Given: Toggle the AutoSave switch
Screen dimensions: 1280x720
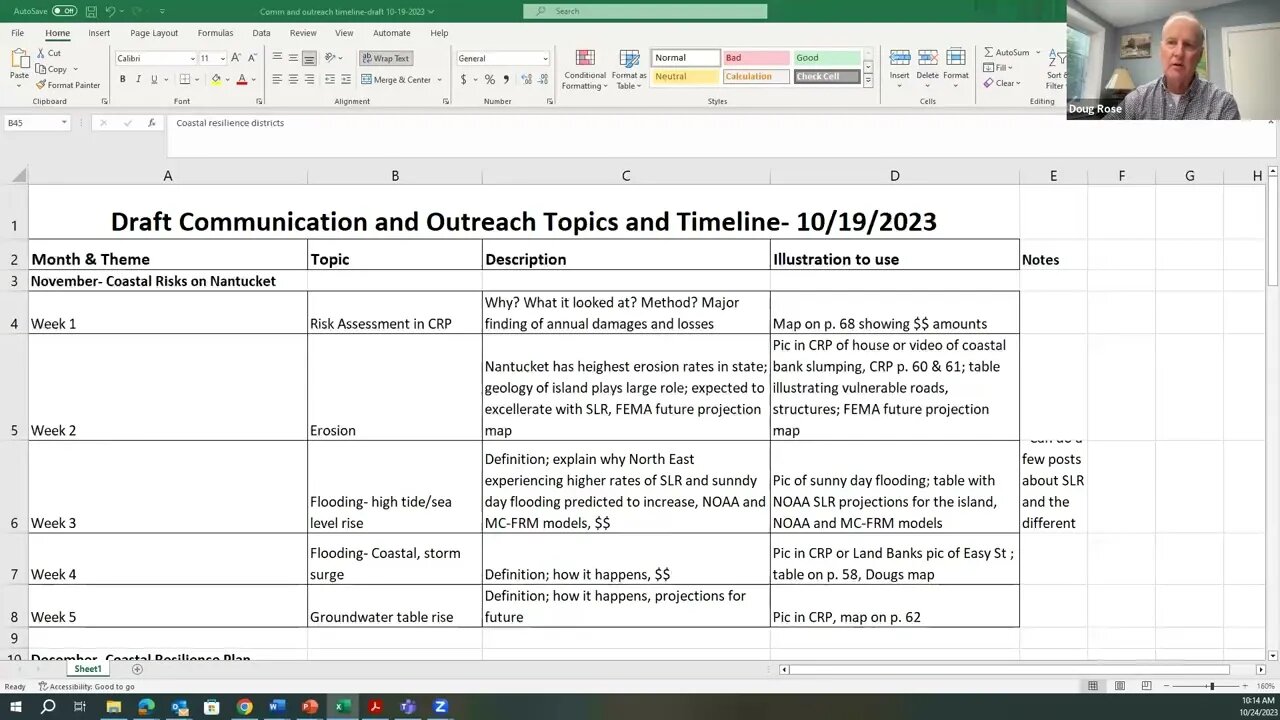Looking at the screenshot, I should [x=64, y=11].
